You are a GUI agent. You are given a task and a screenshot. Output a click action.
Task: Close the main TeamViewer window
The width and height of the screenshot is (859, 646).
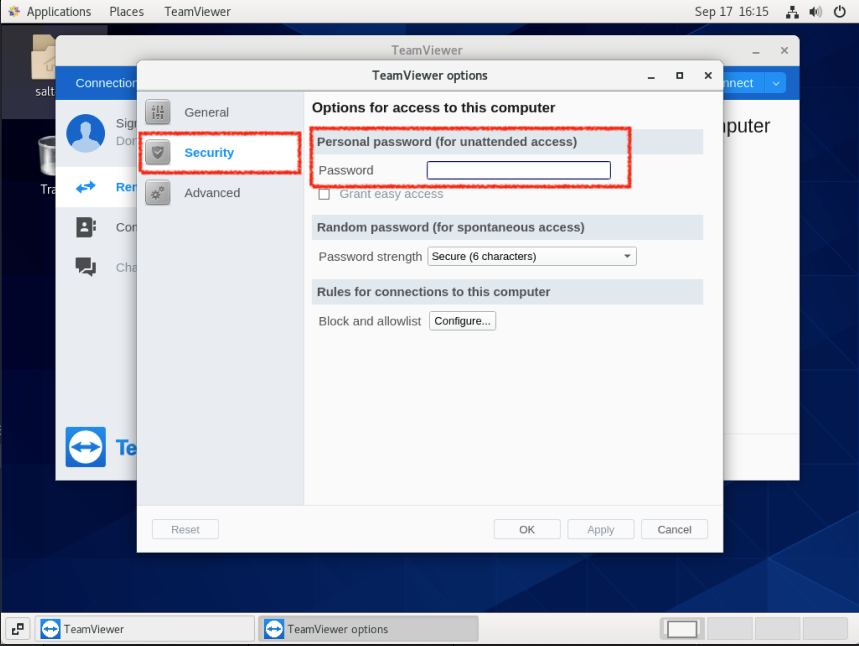click(784, 50)
